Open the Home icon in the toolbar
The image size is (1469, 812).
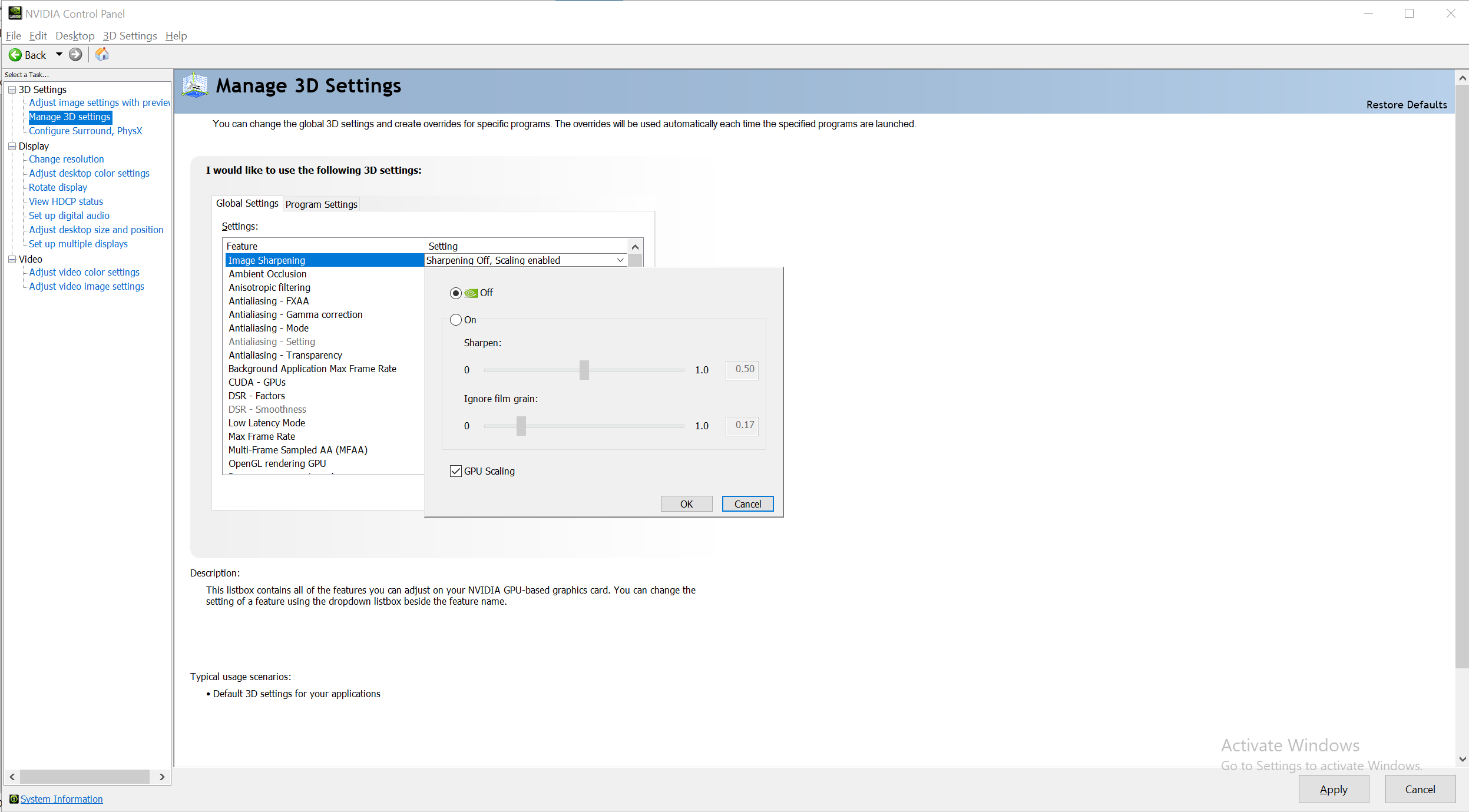(x=102, y=54)
